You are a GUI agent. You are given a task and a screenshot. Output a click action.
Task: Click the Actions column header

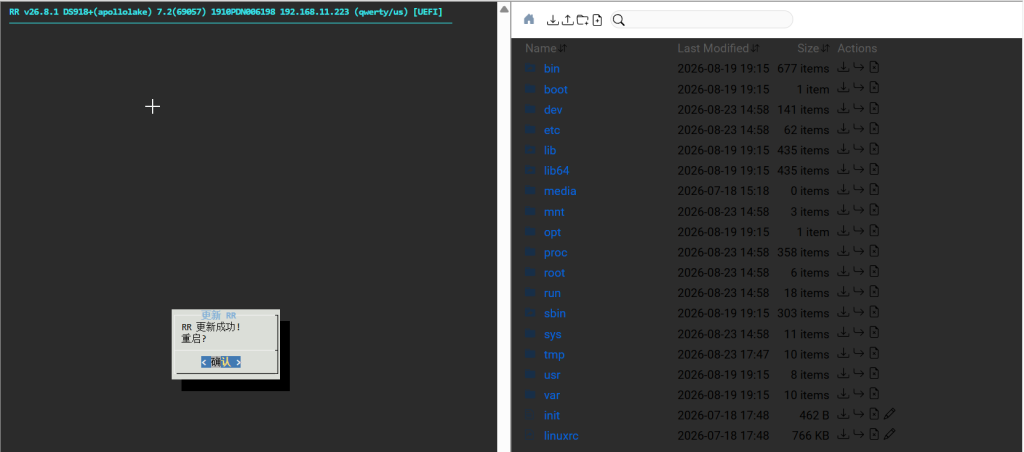pos(857,48)
